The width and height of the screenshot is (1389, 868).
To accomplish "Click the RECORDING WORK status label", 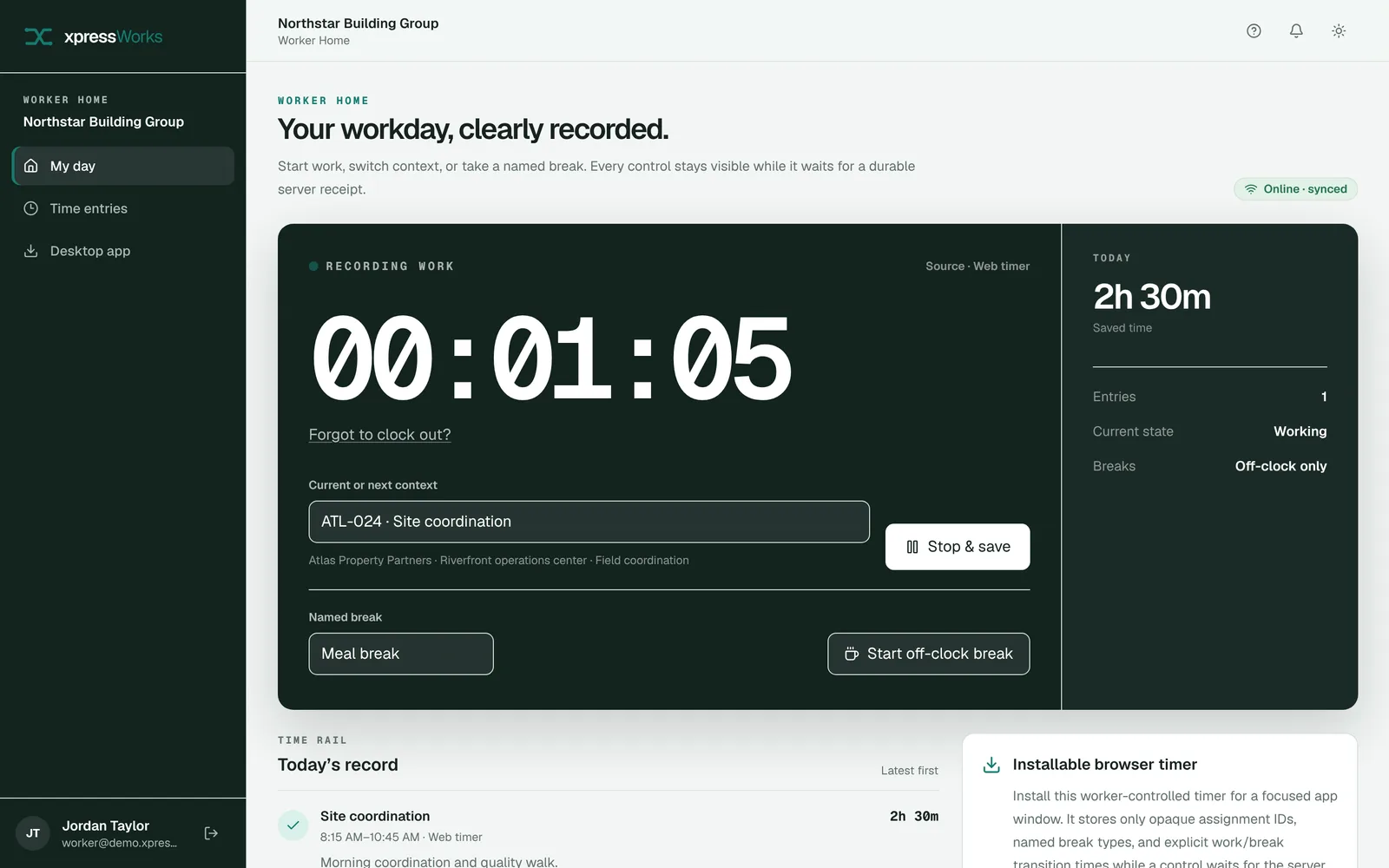I will tap(390, 266).
